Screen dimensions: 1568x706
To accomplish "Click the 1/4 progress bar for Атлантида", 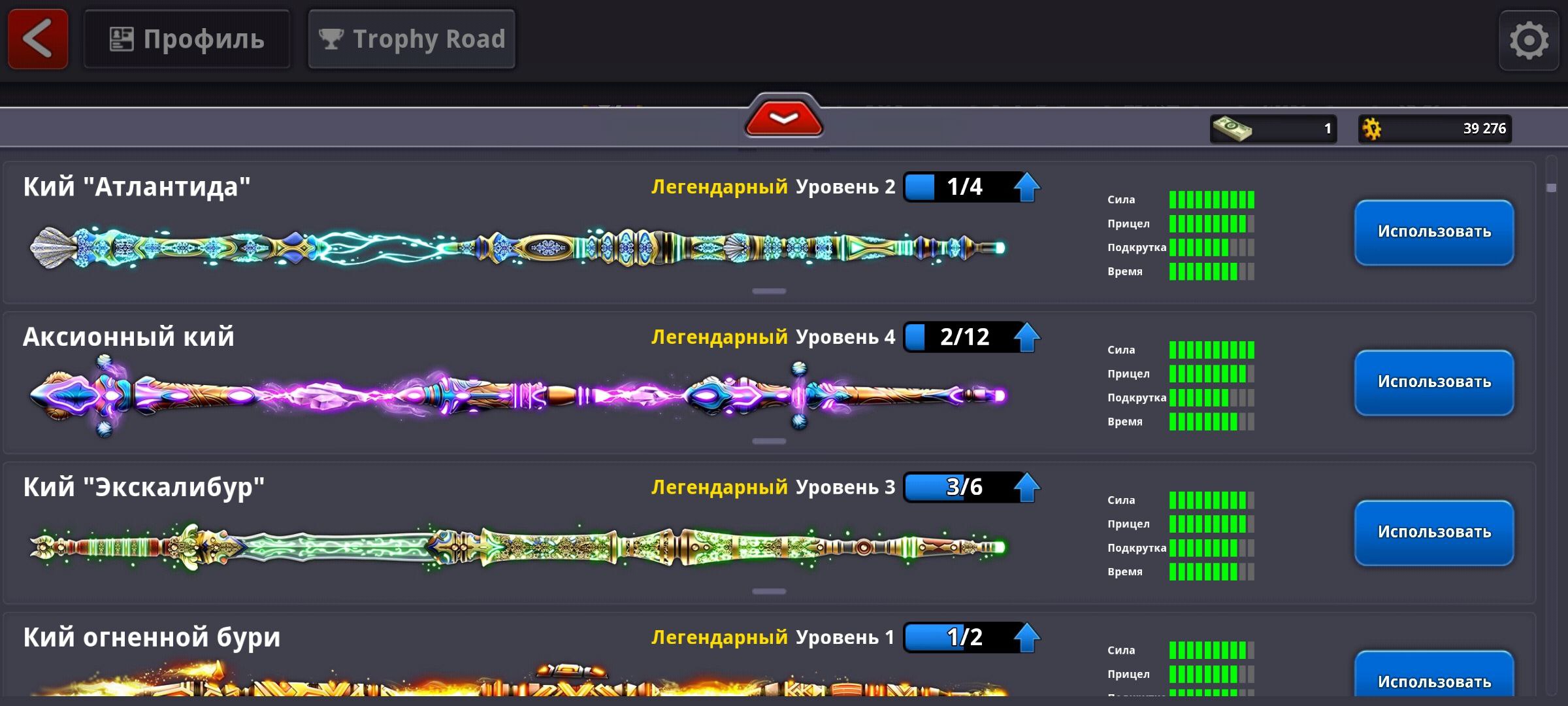I will (x=964, y=187).
